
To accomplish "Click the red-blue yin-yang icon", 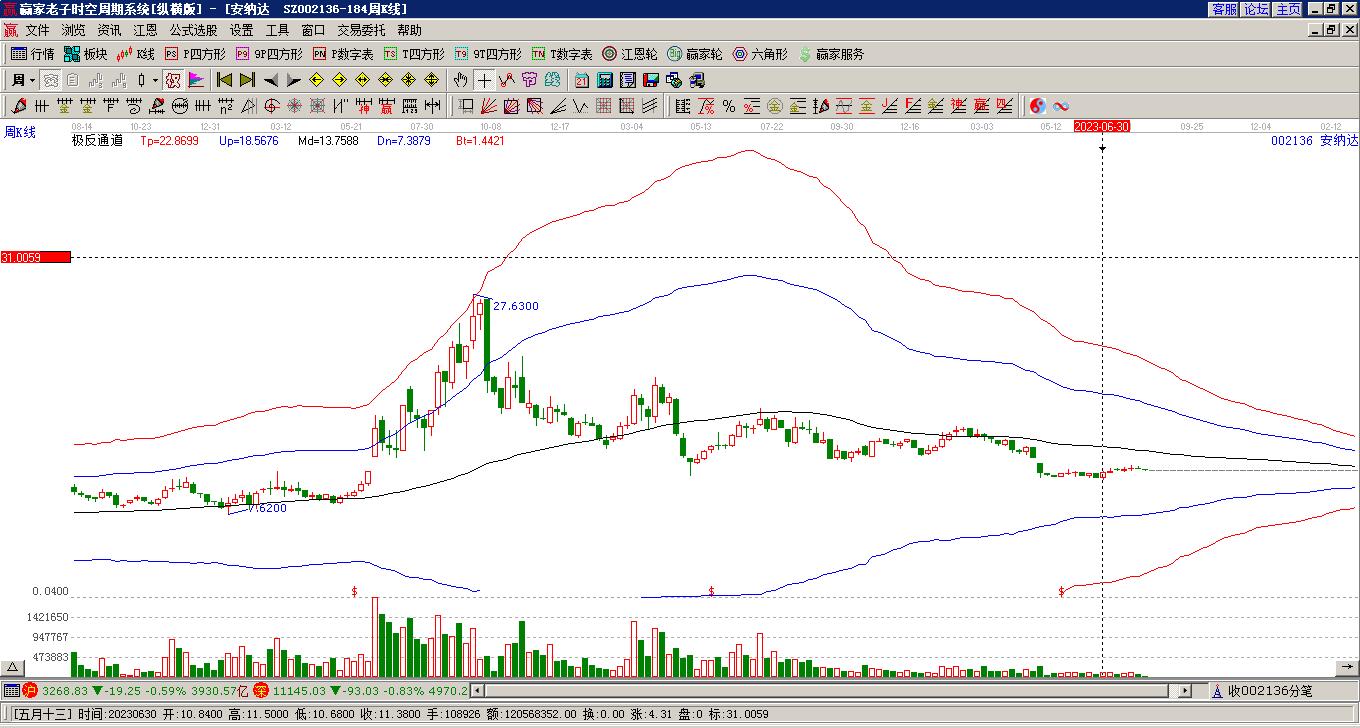I will 1038,106.
